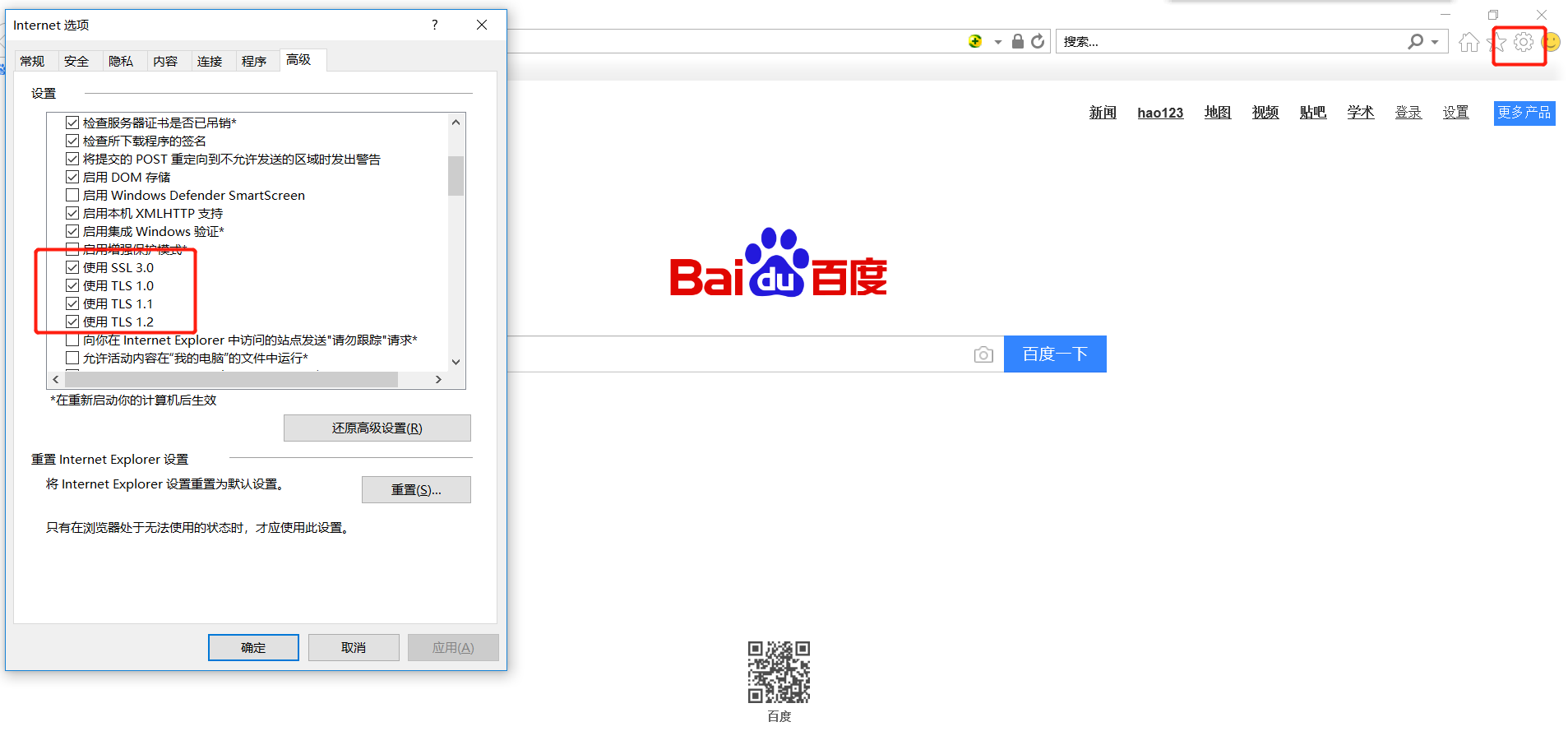Viewport: 1568px width, 745px height.
Task: Switch to the 隐私 tab
Action: 121,61
